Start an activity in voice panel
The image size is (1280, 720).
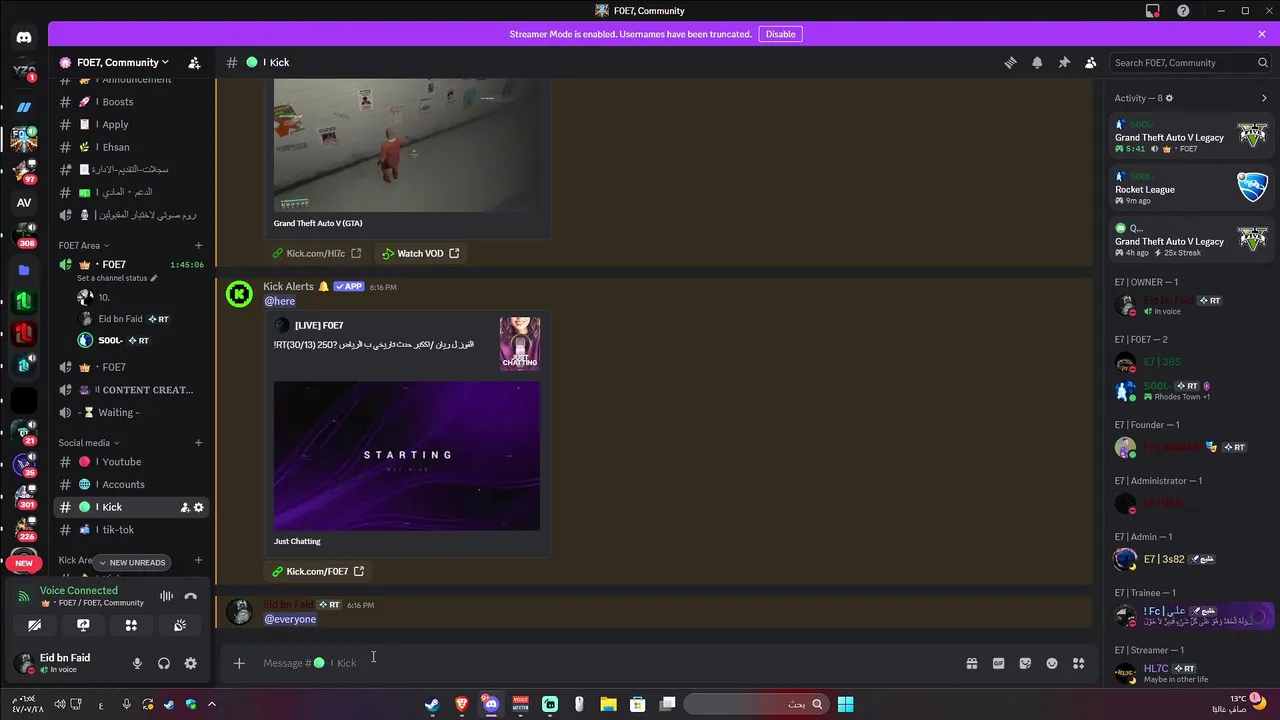click(131, 625)
